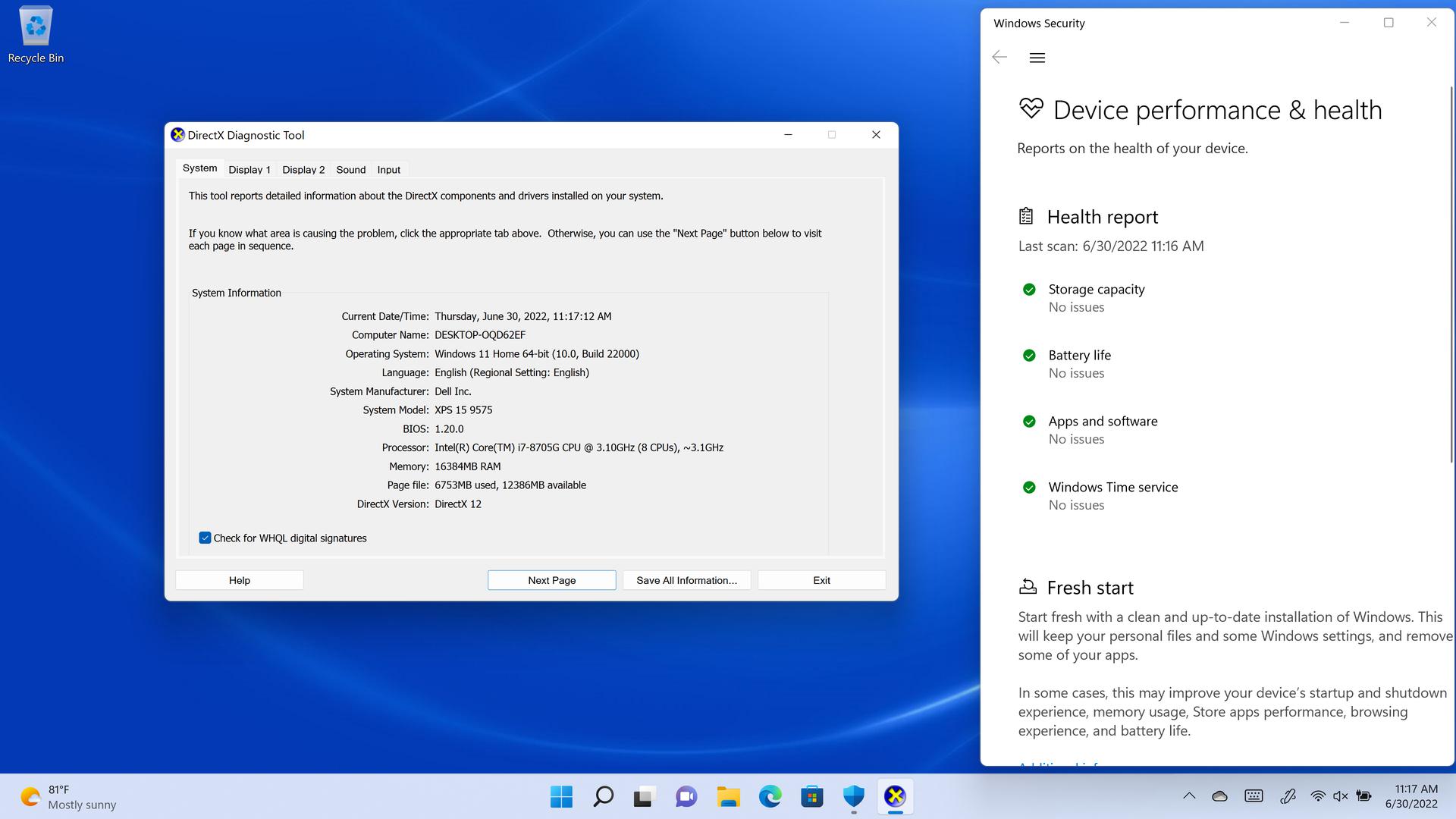Open the touch keyboard tray icon
This screenshot has height=819, width=1456.
point(1254,796)
